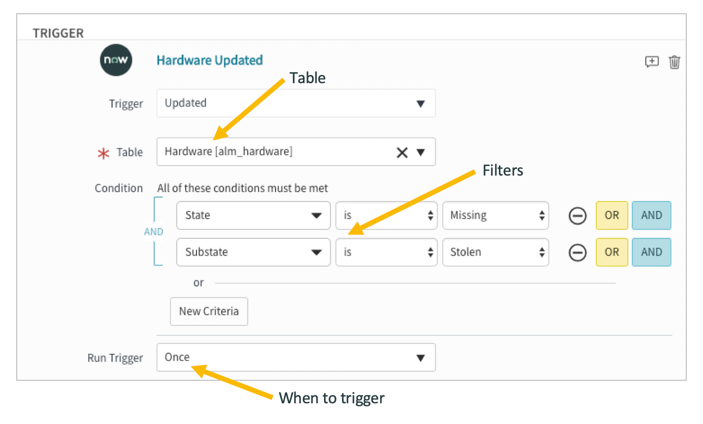Open the Substate field dropdown

(x=253, y=252)
